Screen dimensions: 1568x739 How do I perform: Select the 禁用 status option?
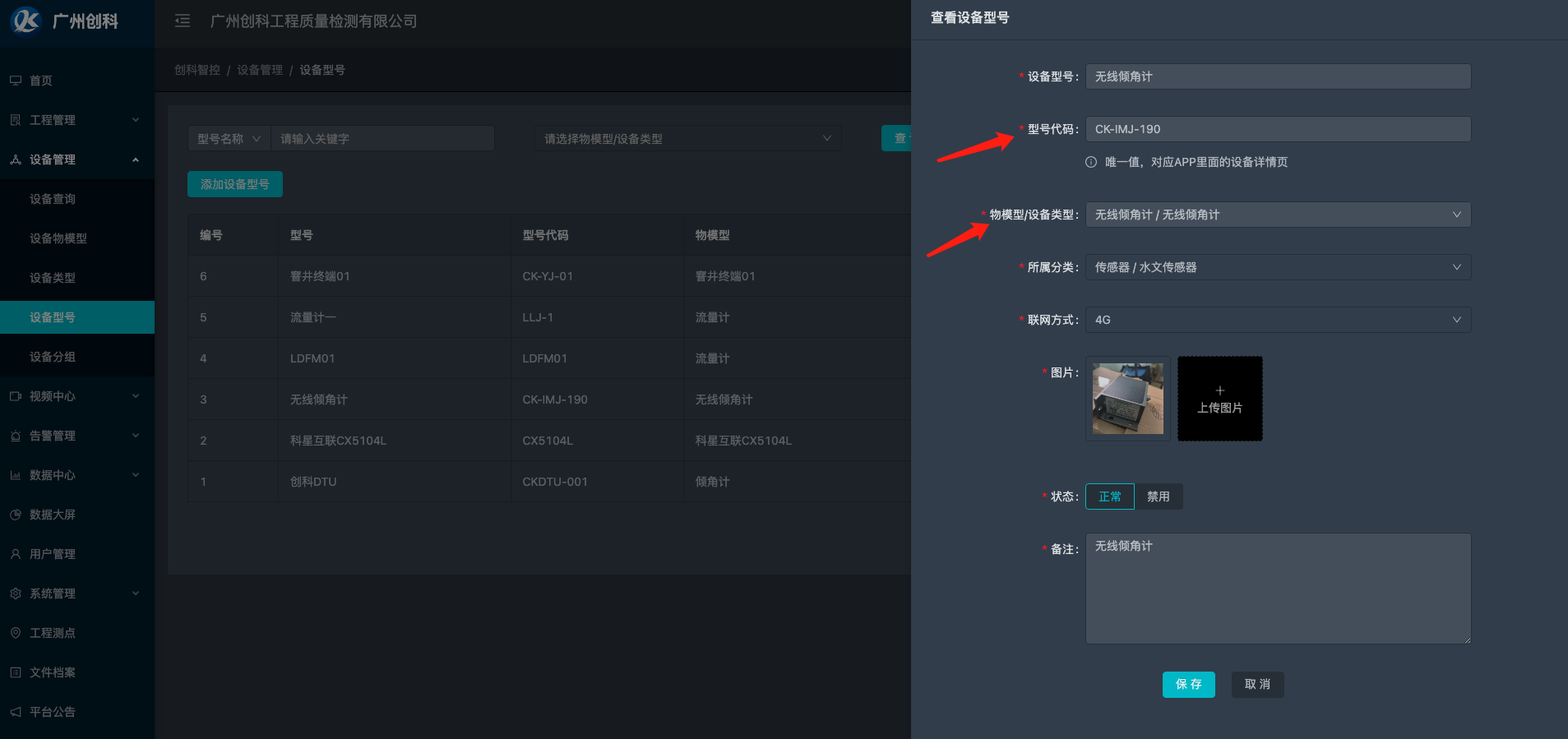(1158, 497)
